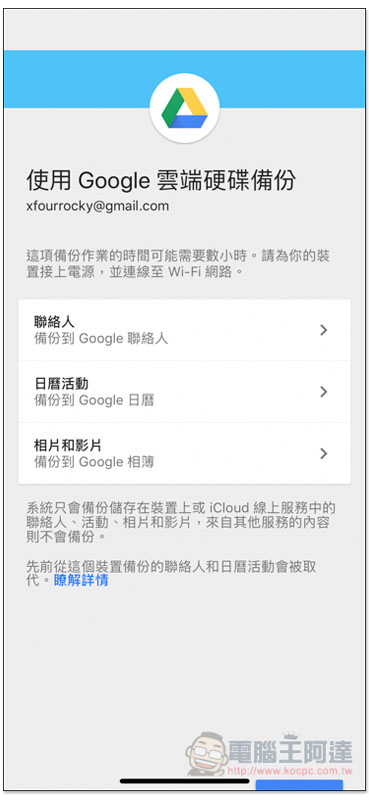369x800 pixels.
Task: Expand the 相片和影片 row chevron arrow
Action: tap(323, 454)
